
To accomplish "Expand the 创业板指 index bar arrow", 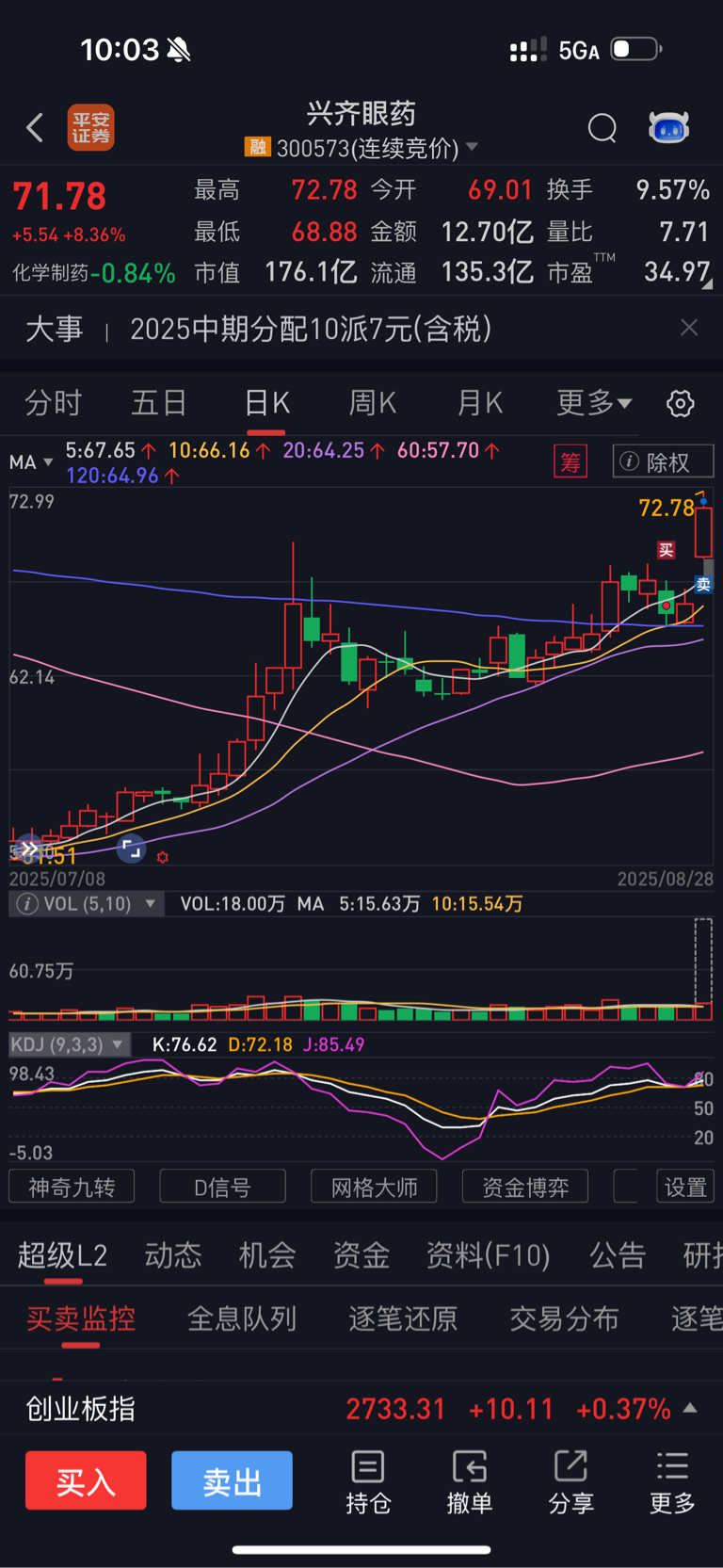I will point(690,1408).
